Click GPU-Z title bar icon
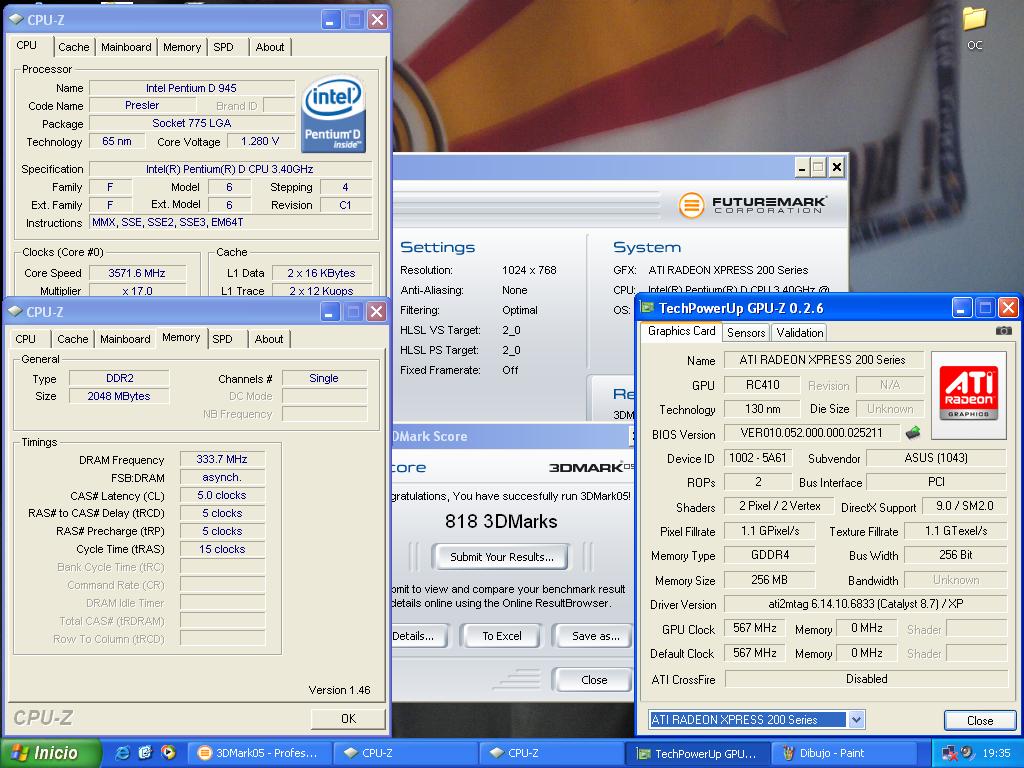1024x768 pixels. (x=647, y=308)
